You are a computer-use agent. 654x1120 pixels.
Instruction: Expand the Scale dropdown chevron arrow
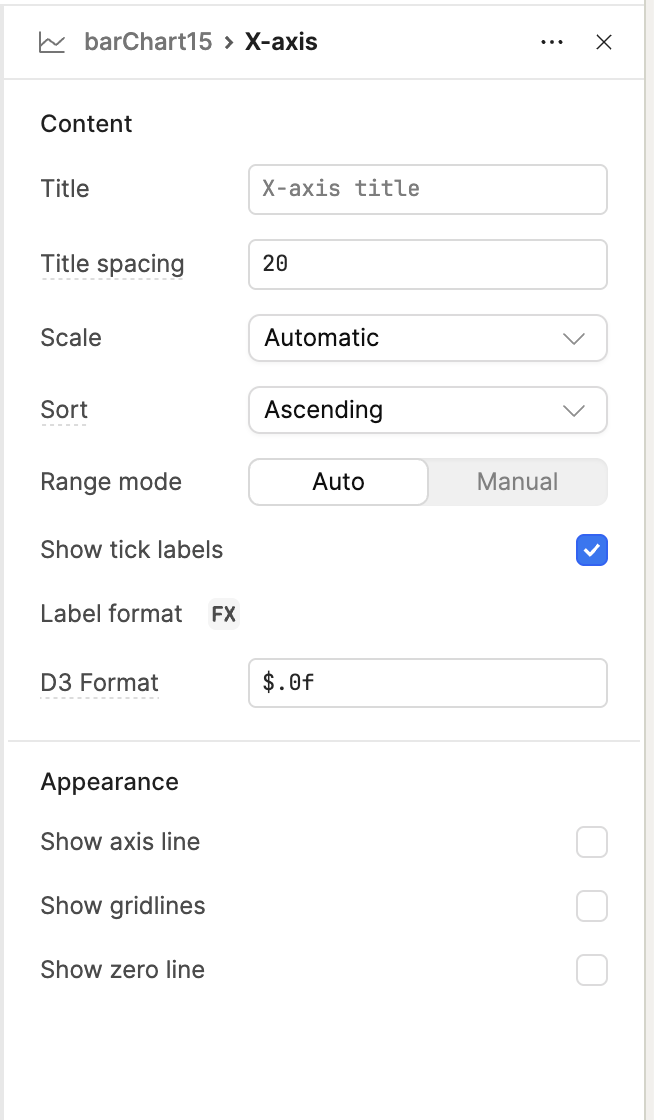pos(574,338)
